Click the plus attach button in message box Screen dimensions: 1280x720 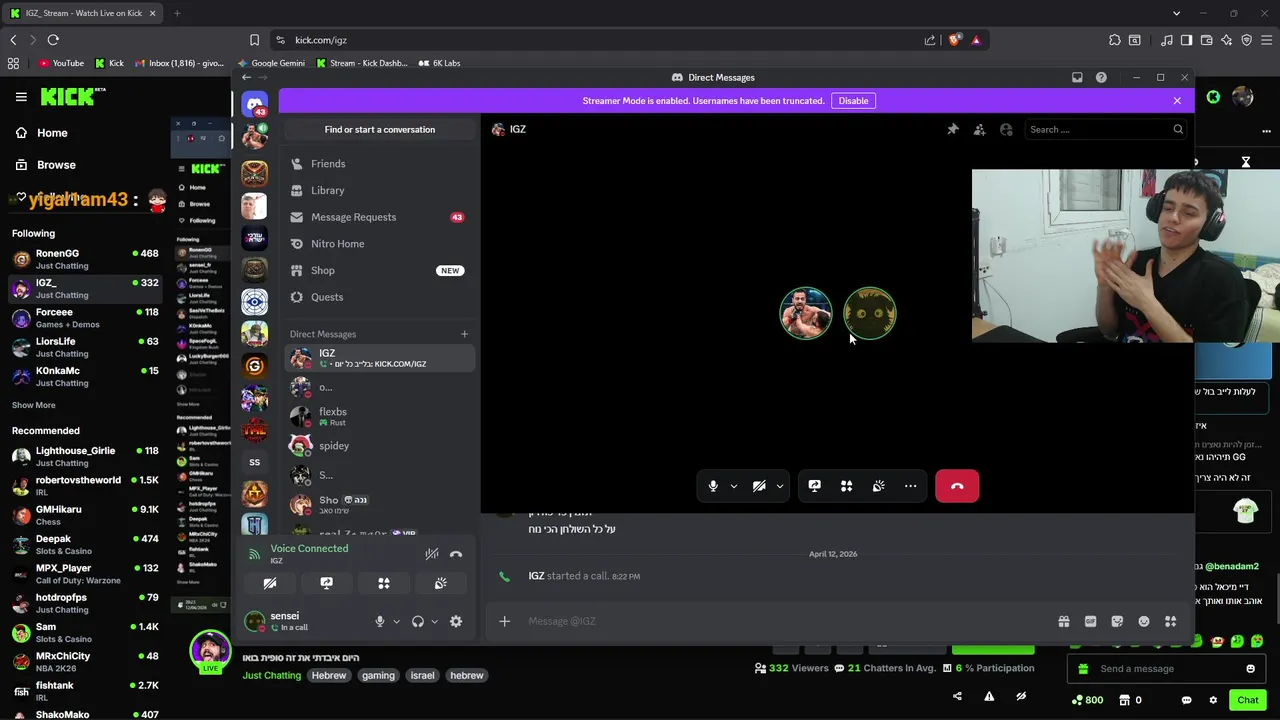(504, 621)
